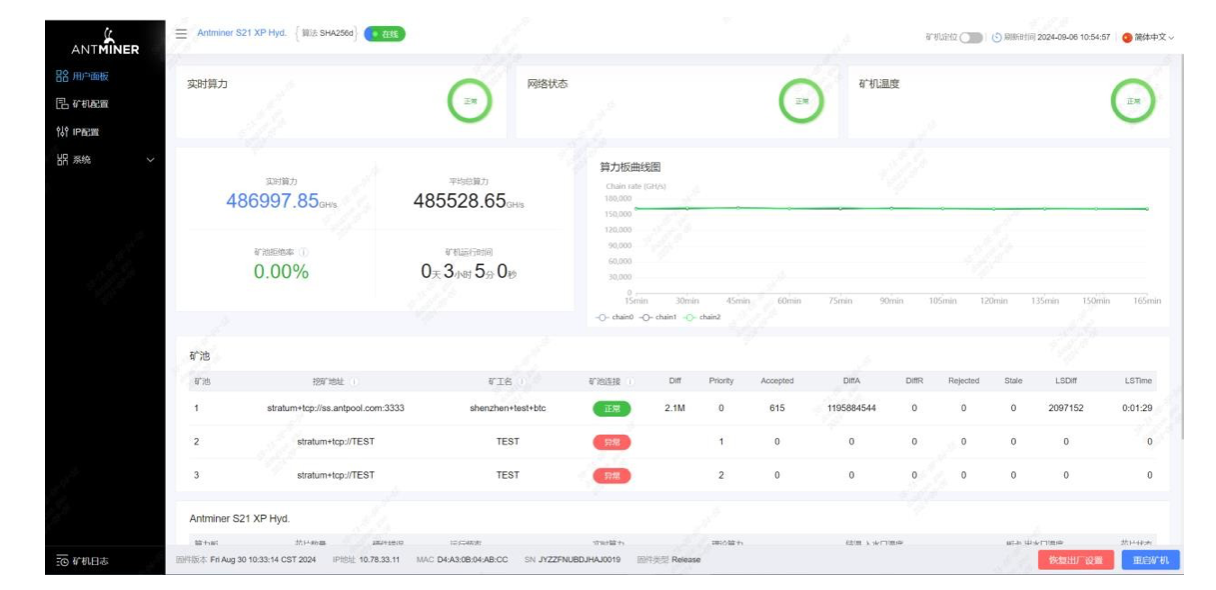This screenshot has height=590, width=1216.
Task: Click the green 正常 status of pool 1
Action: [x=611, y=408]
